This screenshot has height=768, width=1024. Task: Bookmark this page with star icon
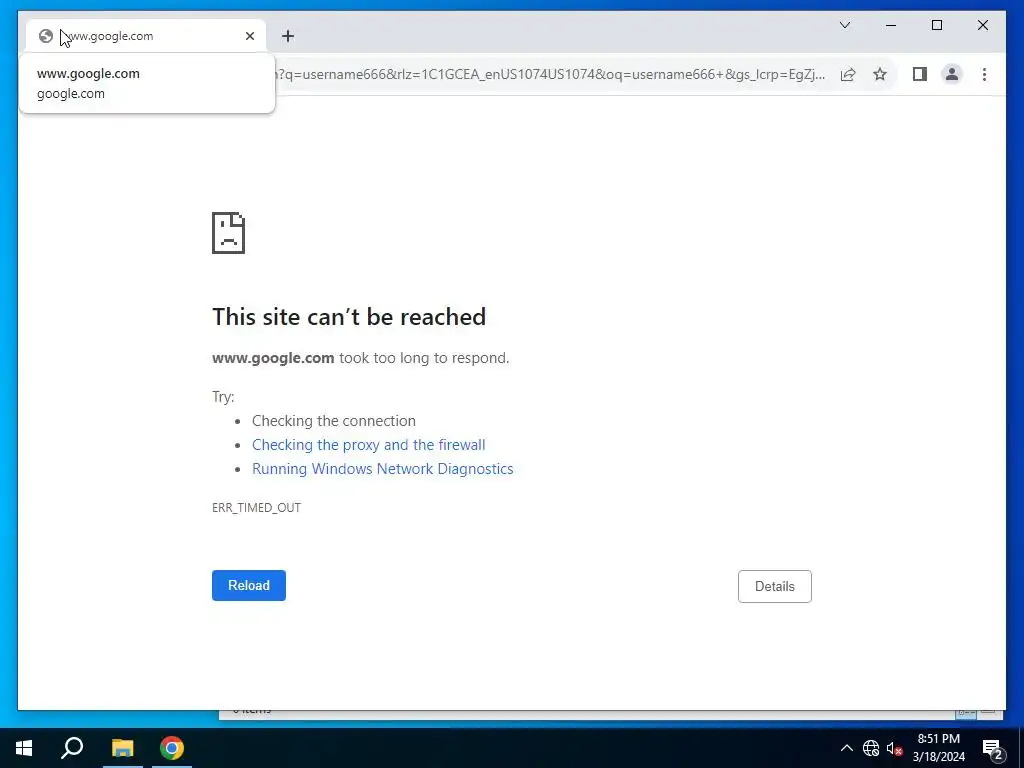coord(880,74)
